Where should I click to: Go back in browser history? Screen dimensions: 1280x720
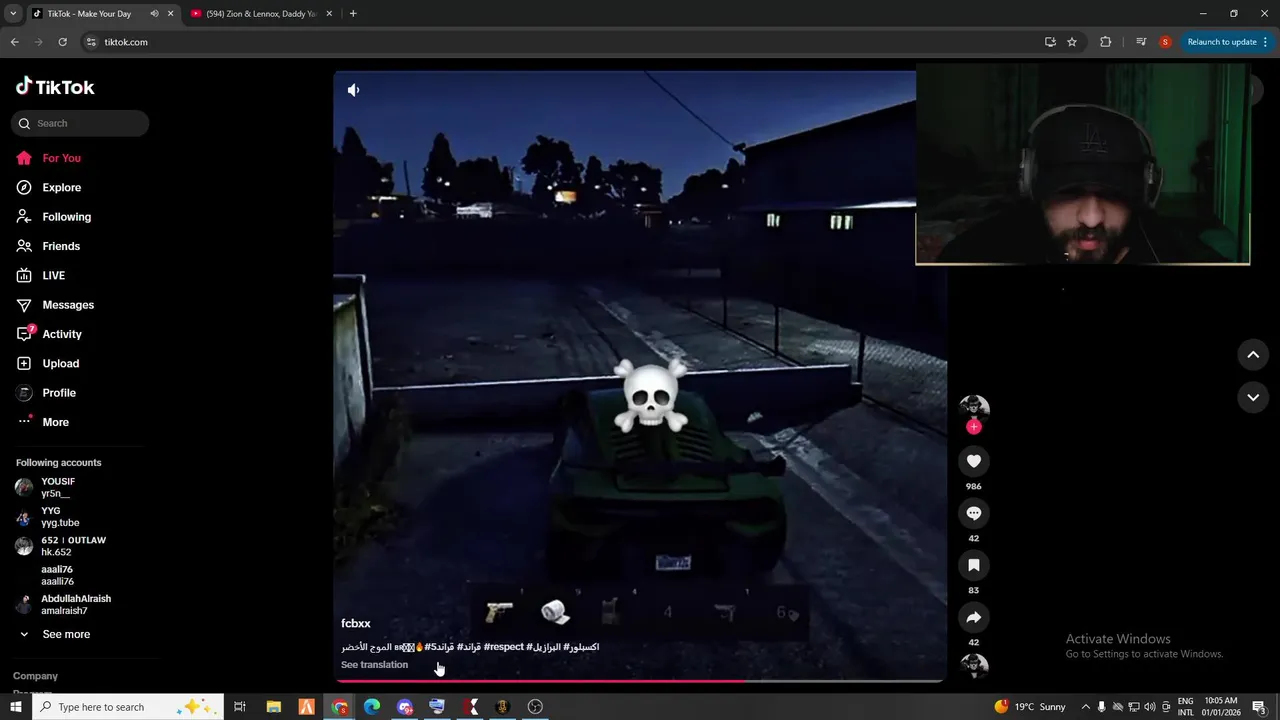pyautogui.click(x=14, y=42)
